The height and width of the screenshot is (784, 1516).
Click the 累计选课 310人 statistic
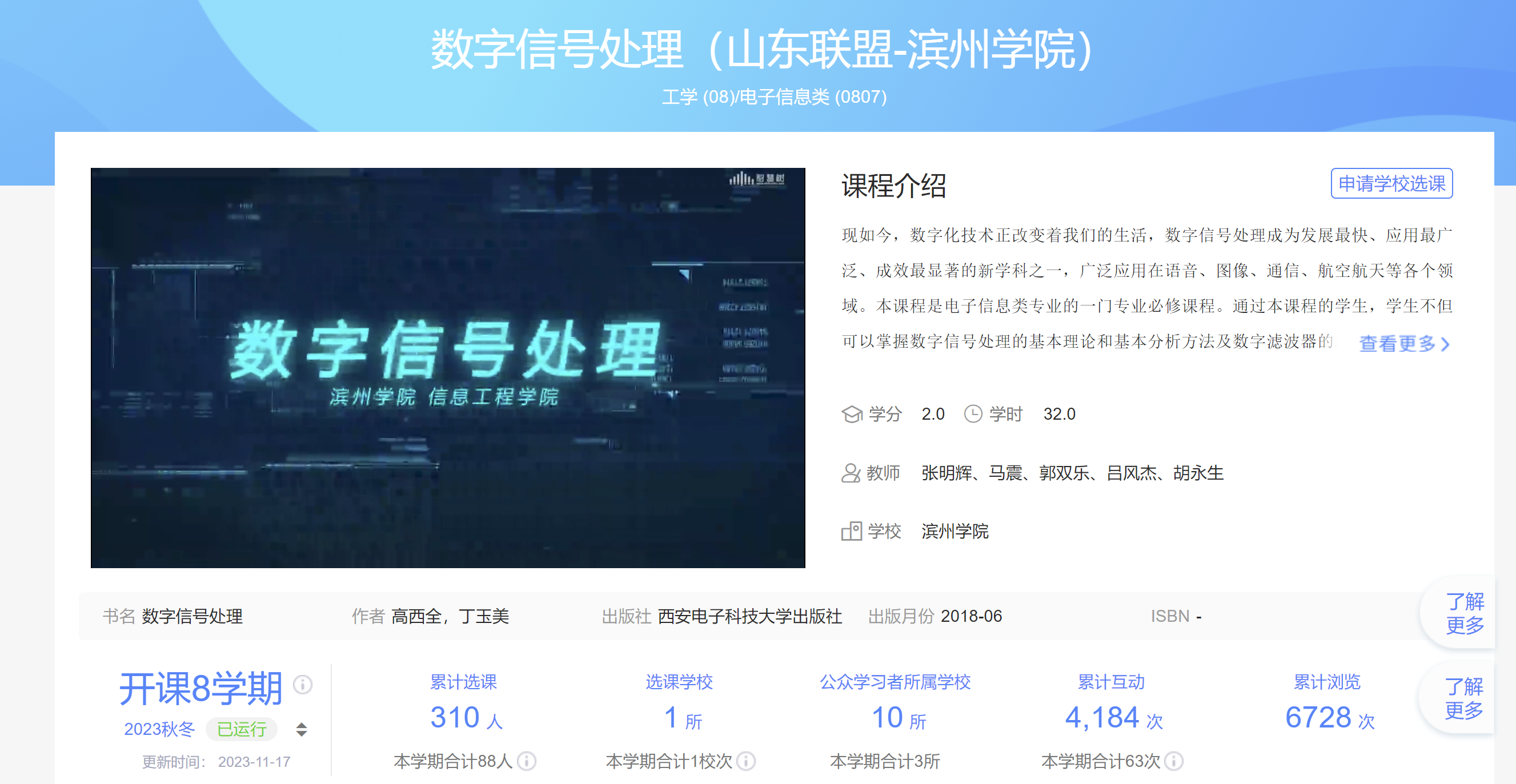[x=466, y=718]
